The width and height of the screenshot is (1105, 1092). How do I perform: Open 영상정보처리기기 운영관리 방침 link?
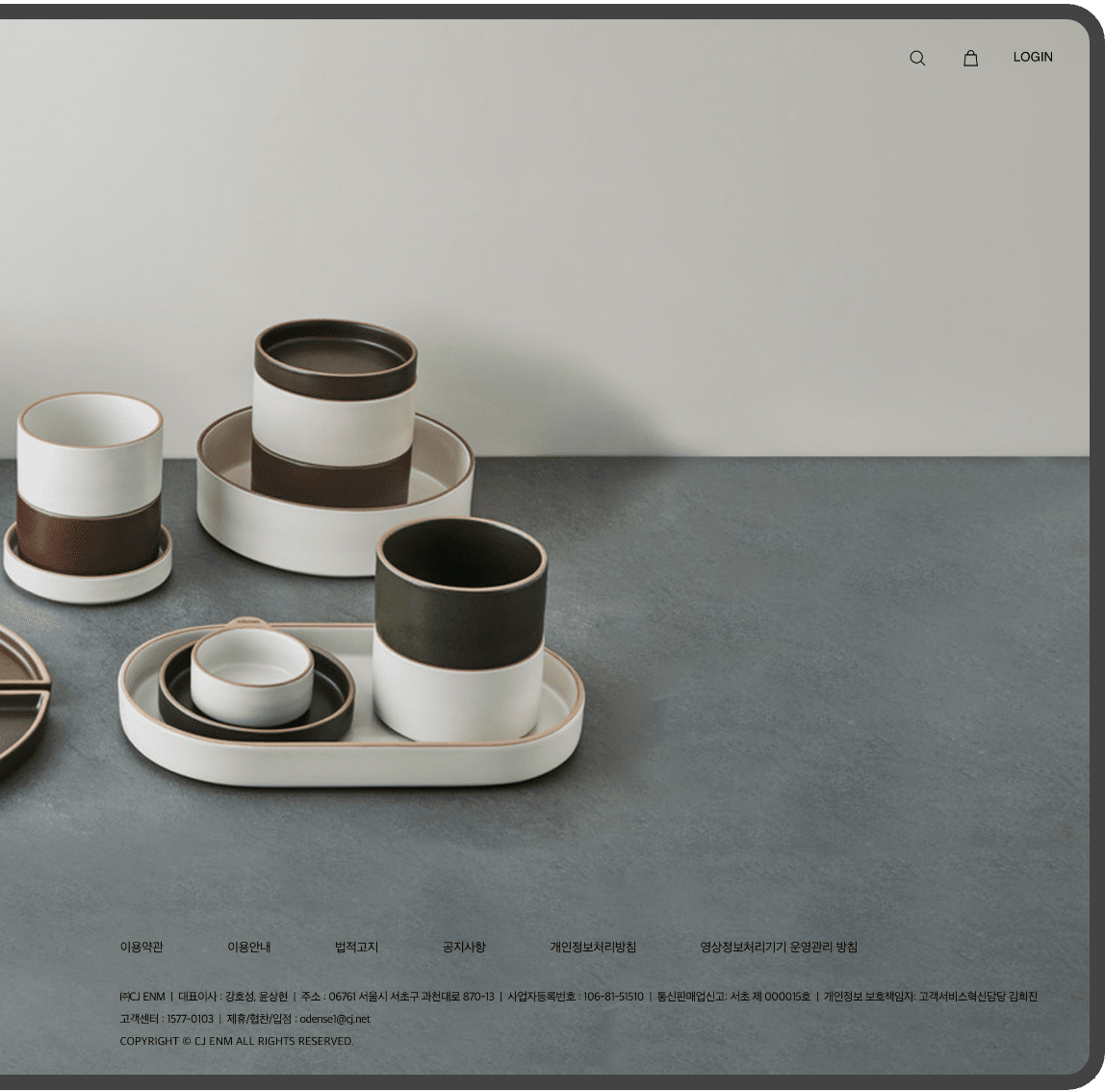tap(778, 947)
